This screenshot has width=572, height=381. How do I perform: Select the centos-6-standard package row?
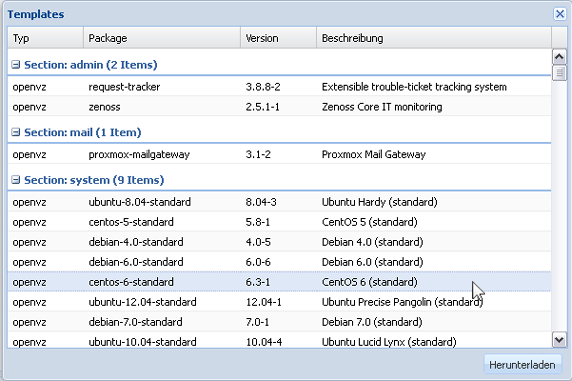[x=279, y=282]
